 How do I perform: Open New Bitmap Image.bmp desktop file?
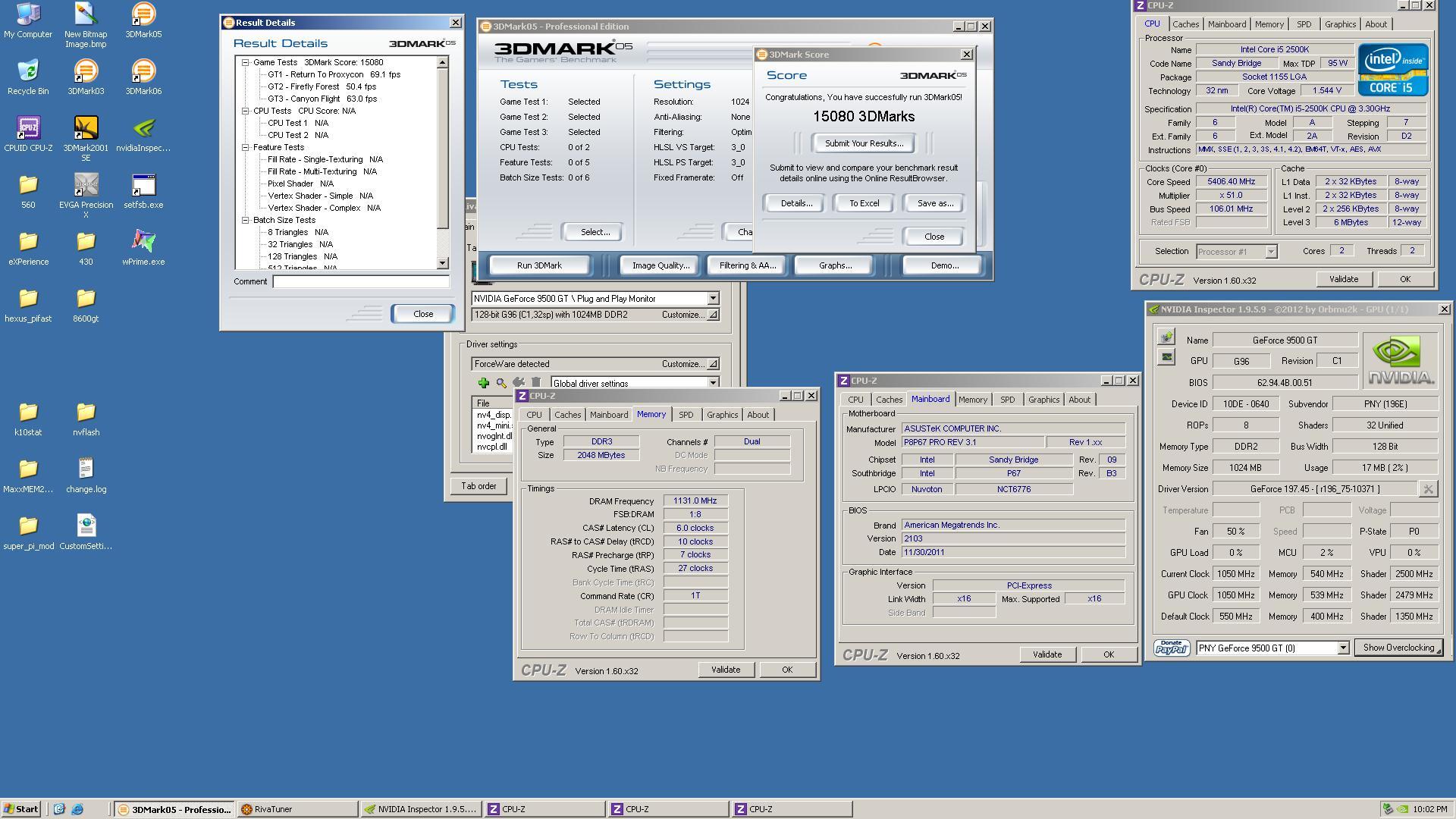pyautogui.click(x=86, y=25)
